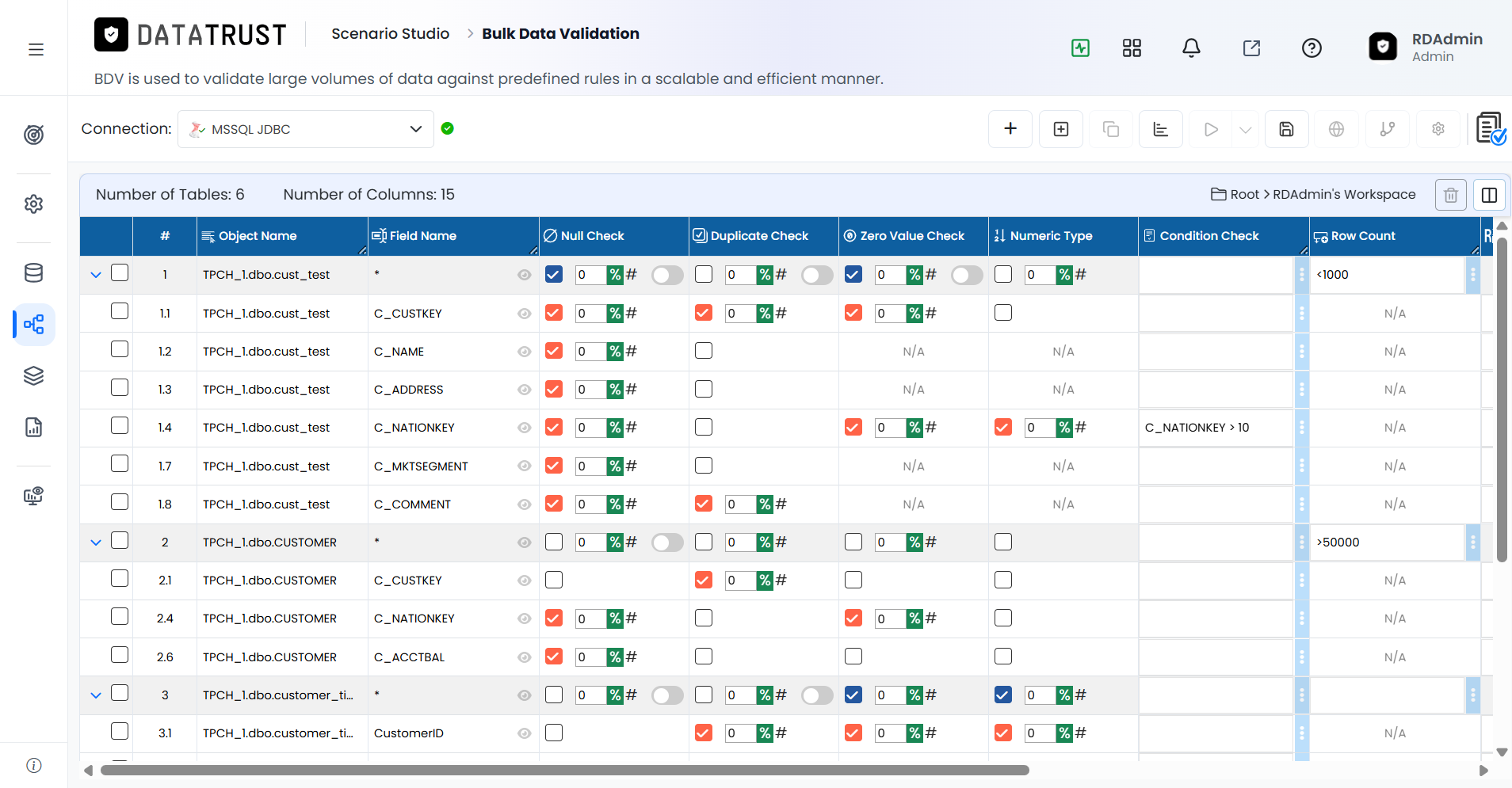Click the trash delete icon
This screenshot has height=788, width=1512.
[1450, 195]
